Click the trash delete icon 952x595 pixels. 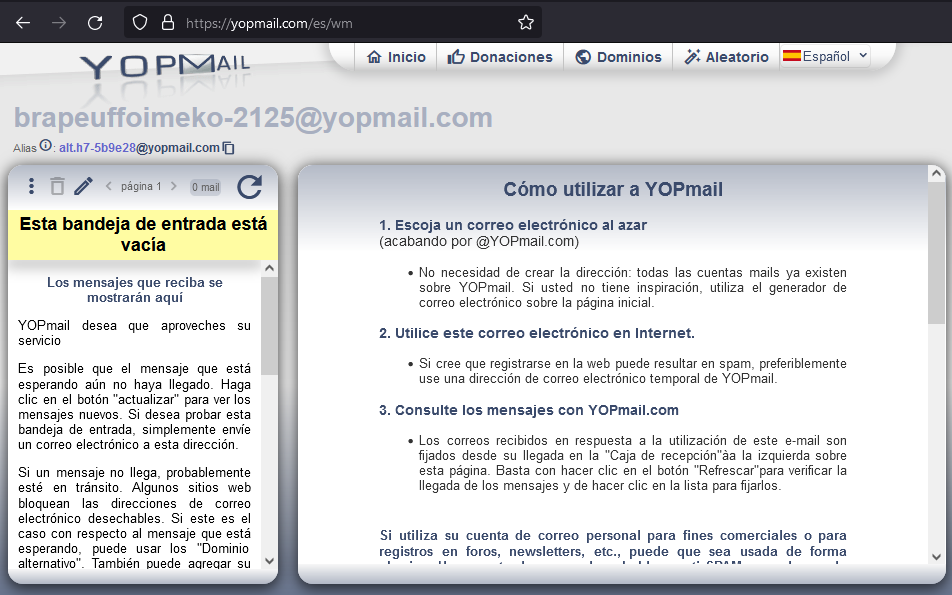[x=58, y=186]
